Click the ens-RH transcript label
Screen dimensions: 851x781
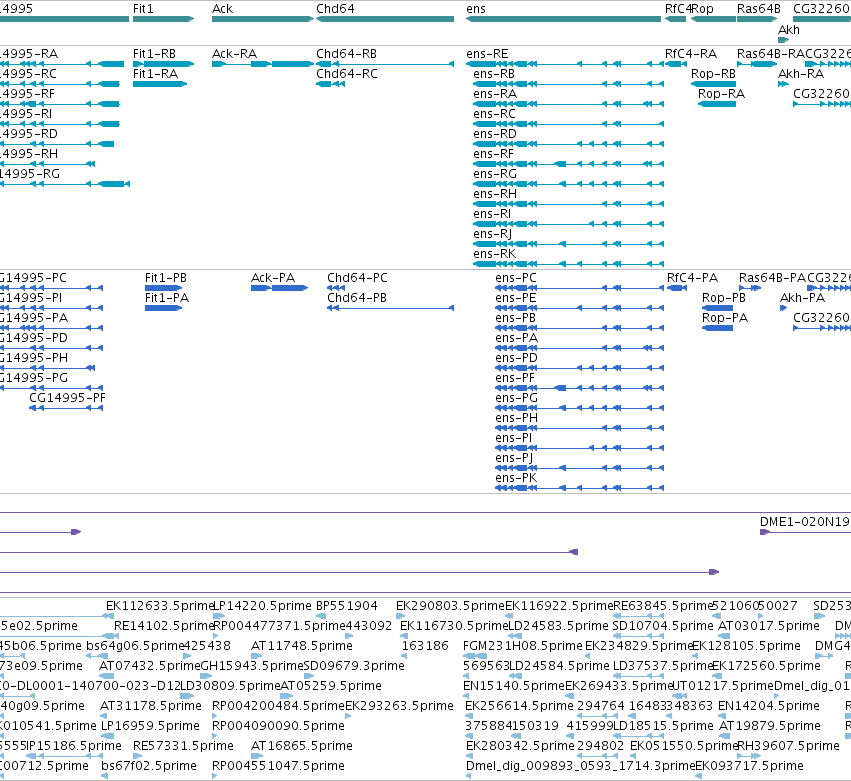point(495,194)
